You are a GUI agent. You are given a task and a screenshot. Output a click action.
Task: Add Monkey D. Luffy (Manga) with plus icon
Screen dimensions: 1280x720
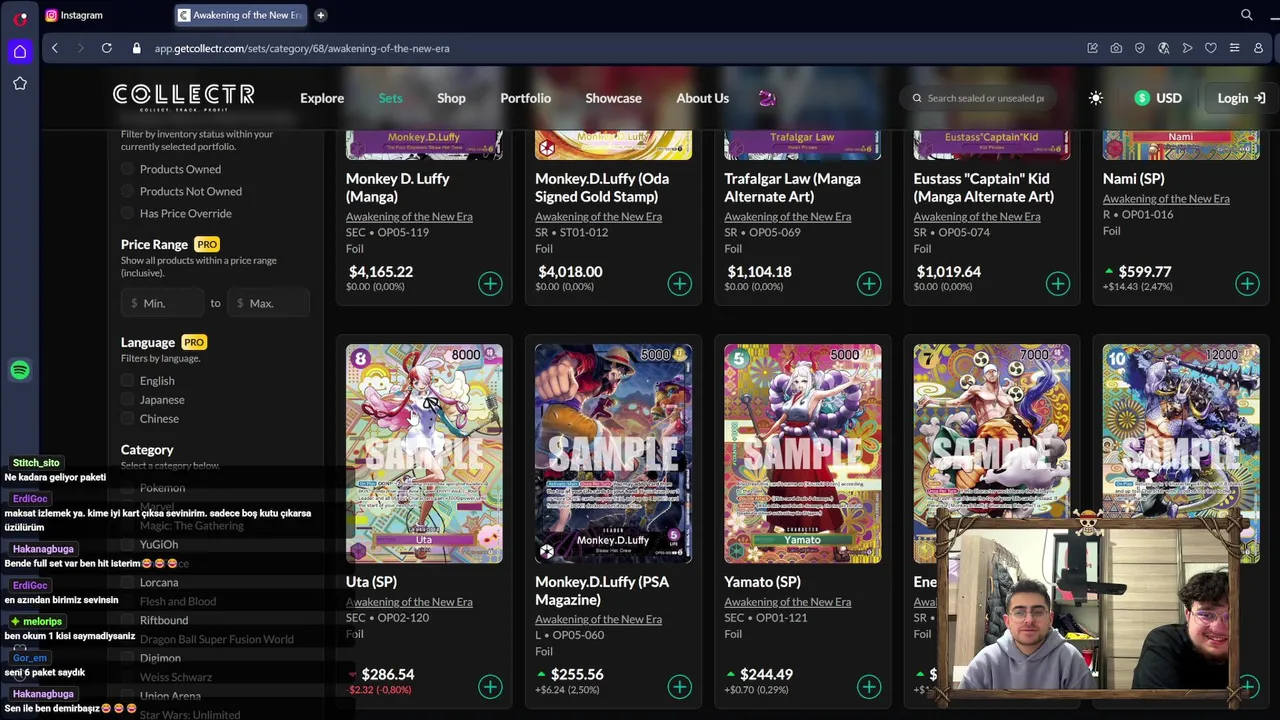click(490, 284)
